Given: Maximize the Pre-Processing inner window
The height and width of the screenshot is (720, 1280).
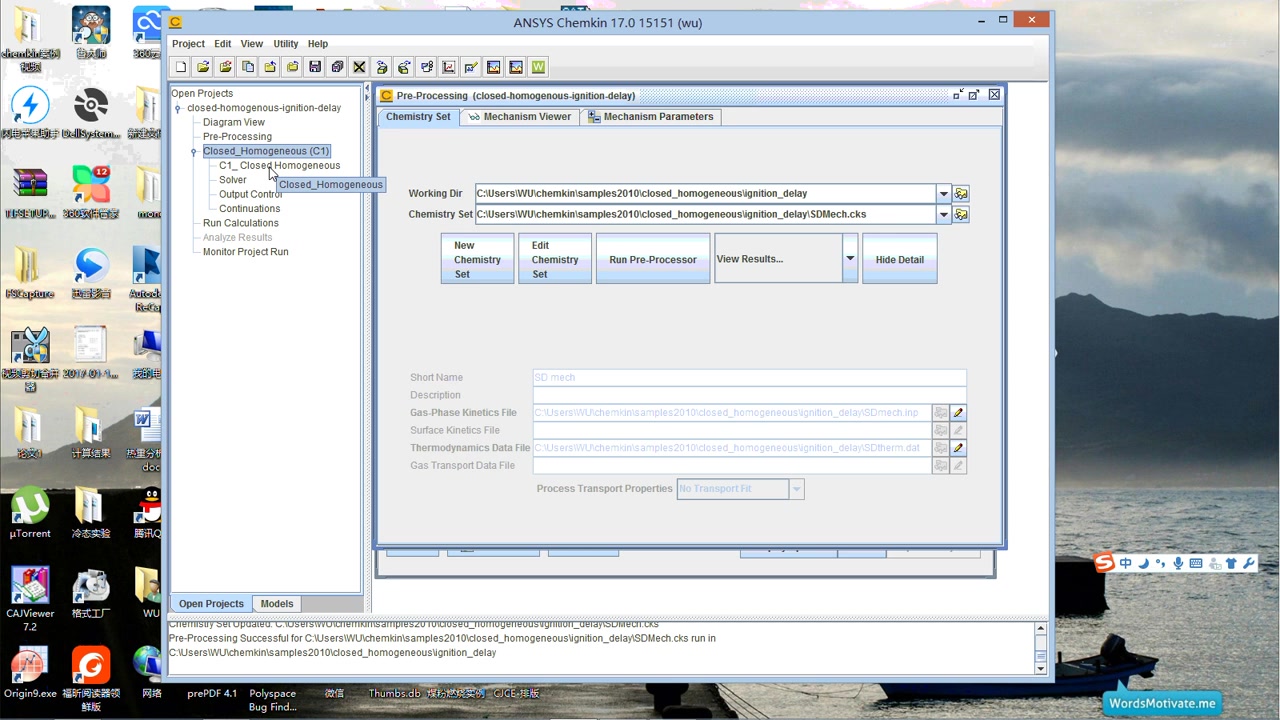Looking at the screenshot, I should 974,95.
